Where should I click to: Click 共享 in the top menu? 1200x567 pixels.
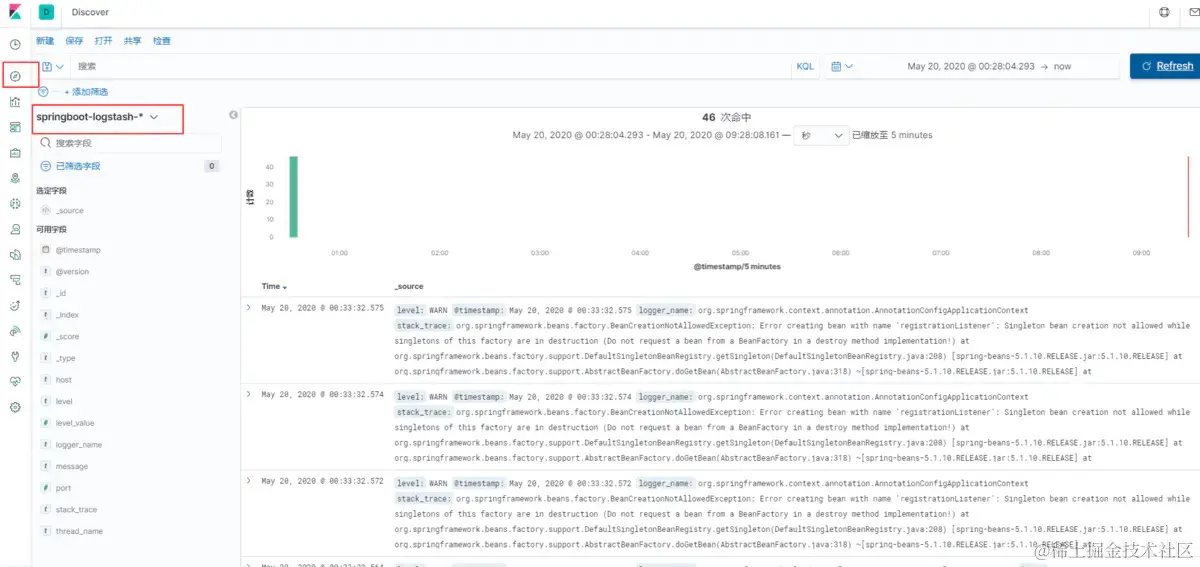(x=132, y=41)
